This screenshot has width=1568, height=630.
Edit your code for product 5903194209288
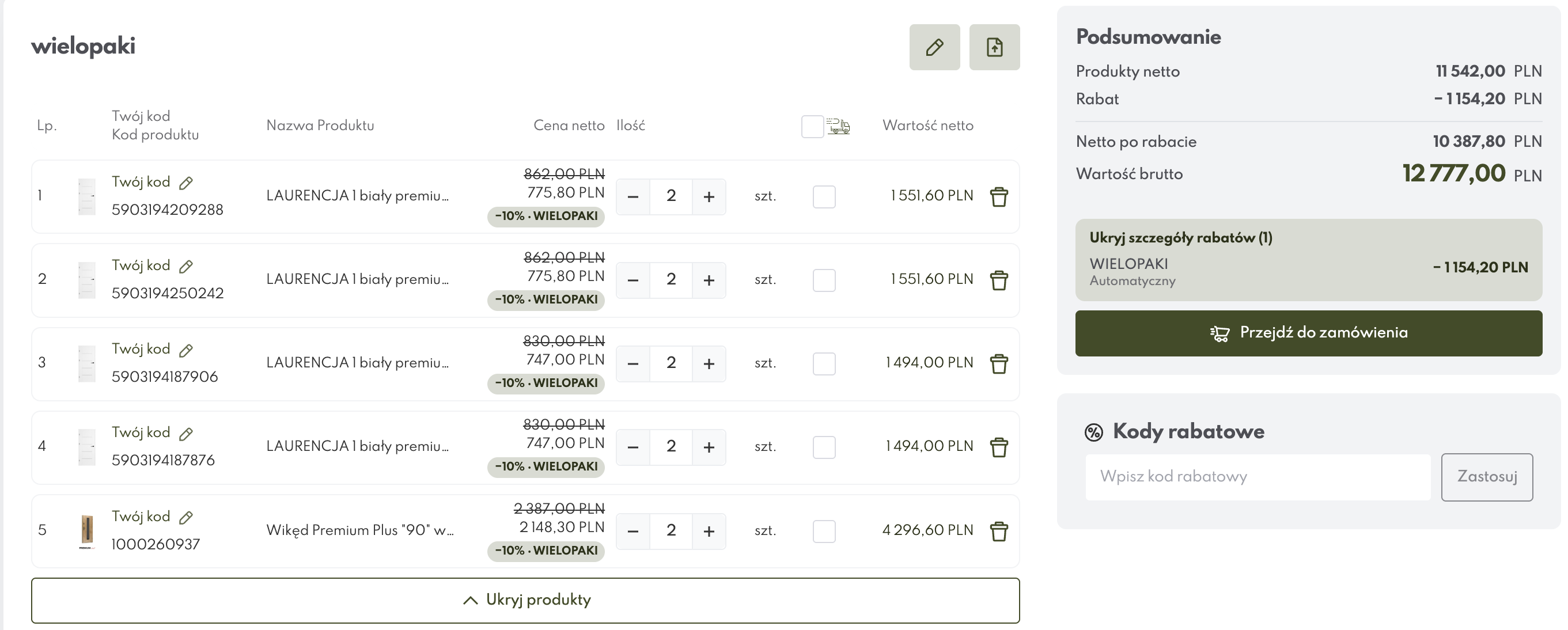pos(186,183)
